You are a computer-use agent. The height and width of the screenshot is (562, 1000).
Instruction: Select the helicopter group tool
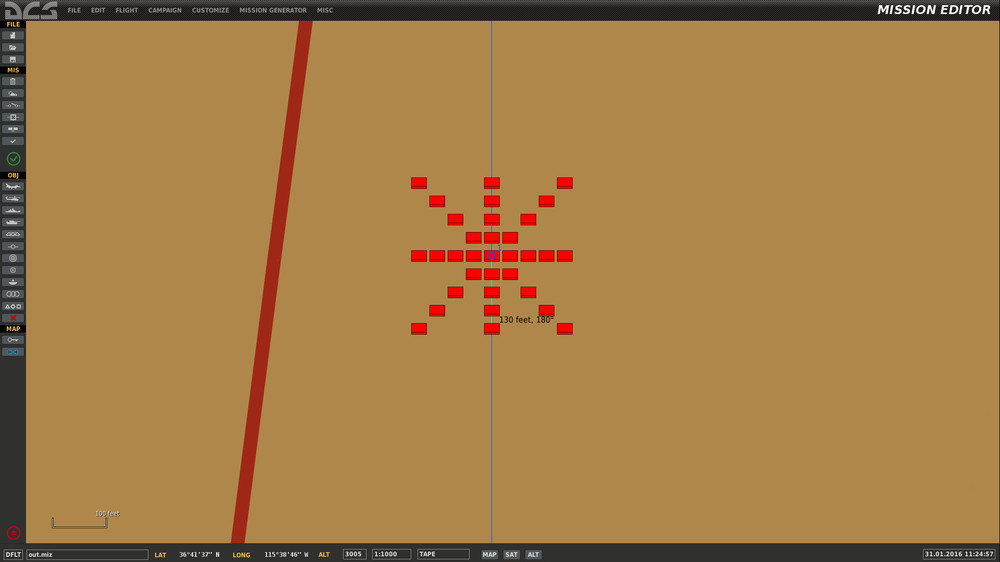coord(13,198)
